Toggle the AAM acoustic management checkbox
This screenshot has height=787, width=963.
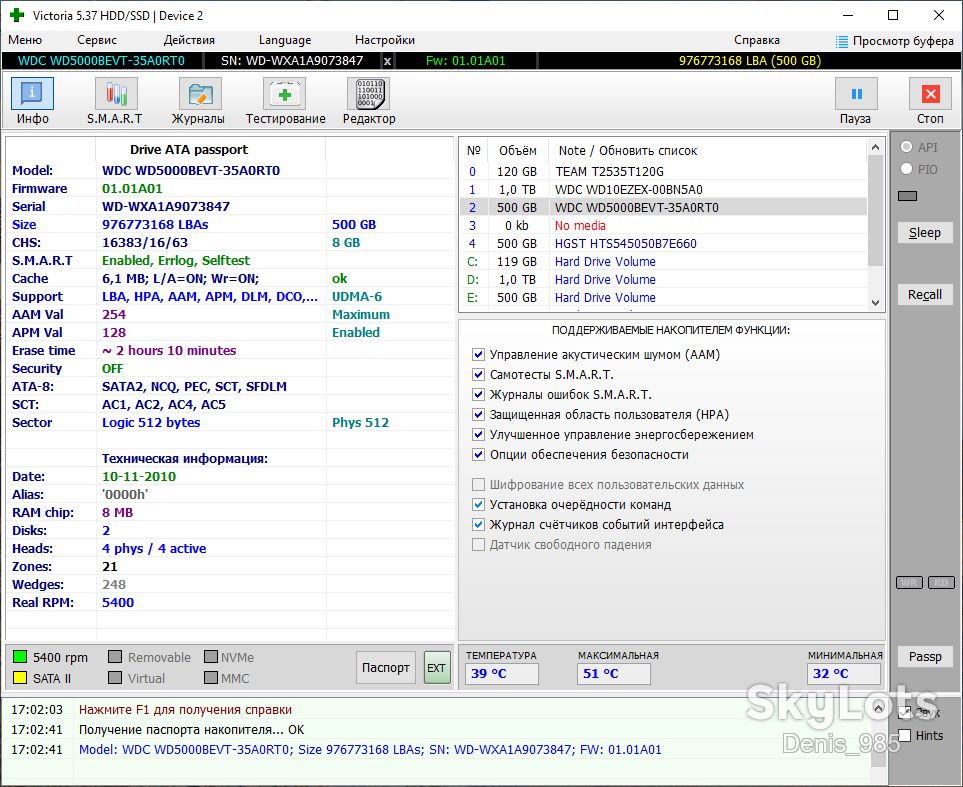tap(478, 354)
